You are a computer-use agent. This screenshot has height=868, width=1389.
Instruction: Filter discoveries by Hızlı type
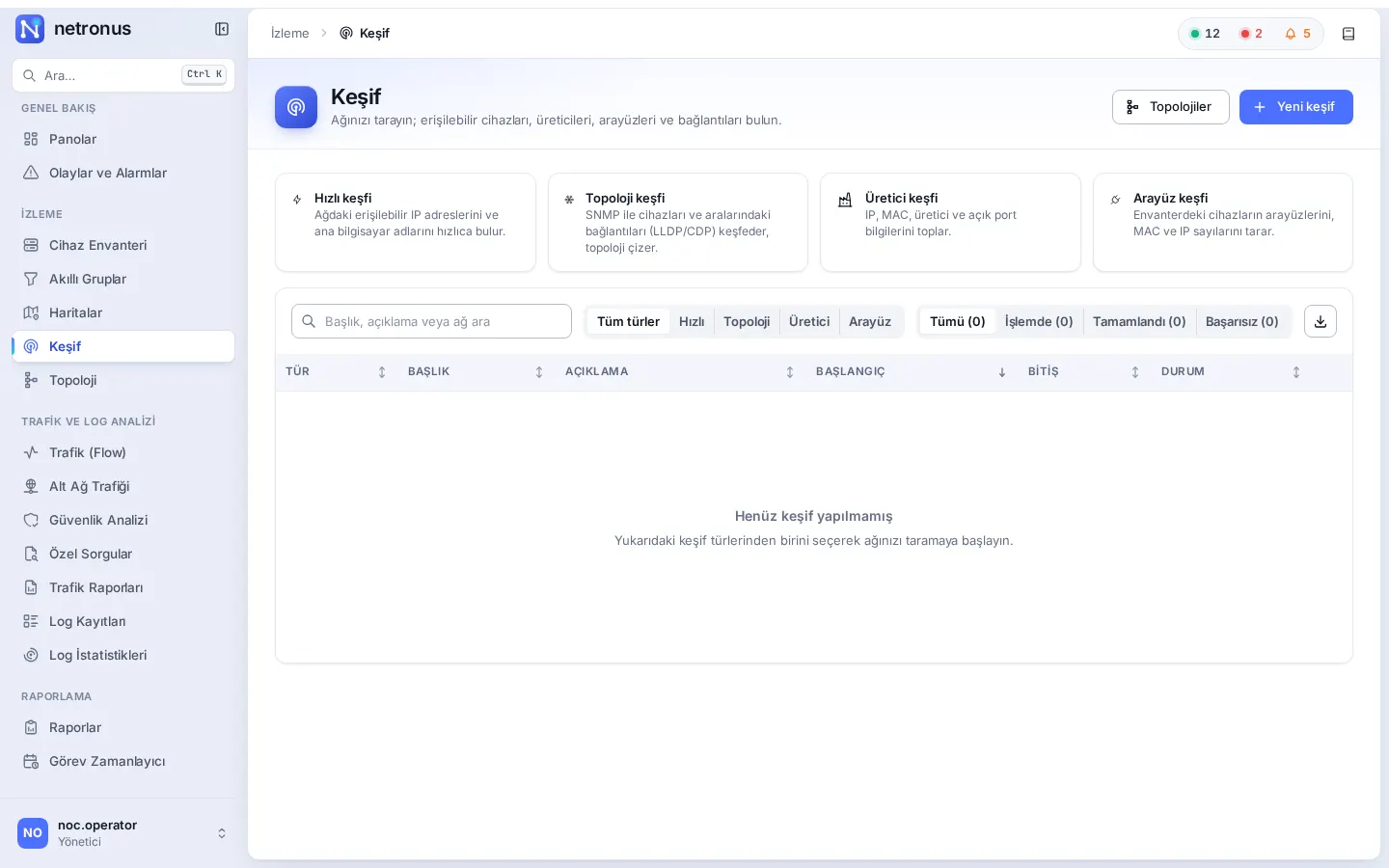(x=692, y=321)
